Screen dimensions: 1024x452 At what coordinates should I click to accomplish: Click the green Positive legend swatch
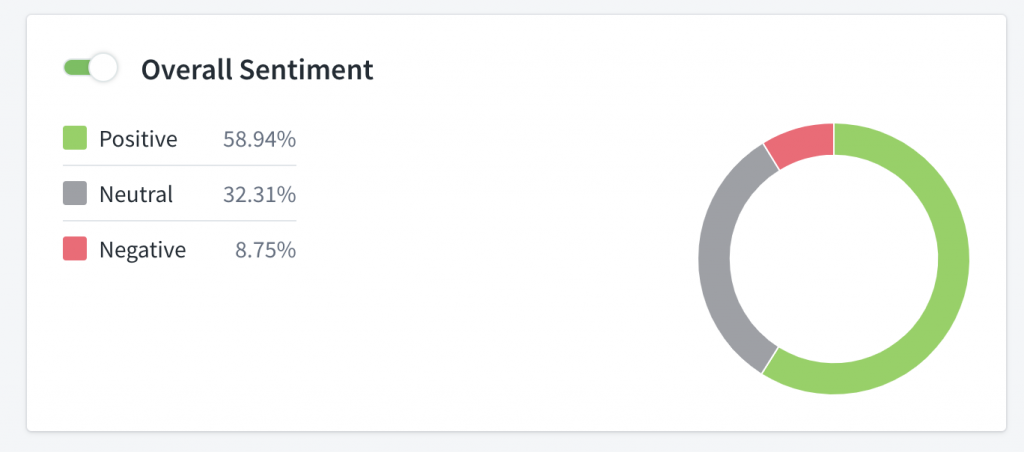(75, 138)
